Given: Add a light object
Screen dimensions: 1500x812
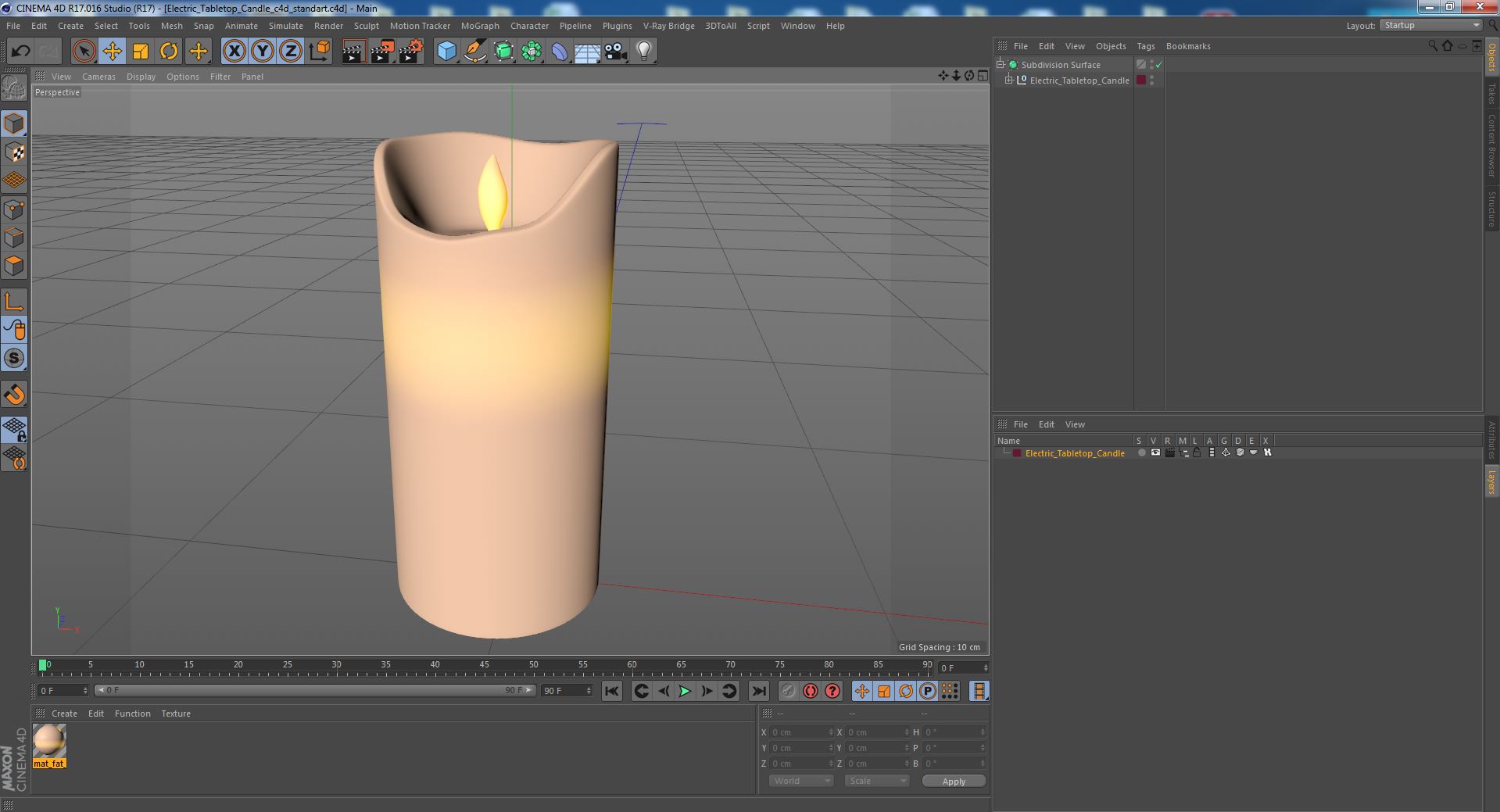Looking at the screenshot, I should (x=644, y=52).
